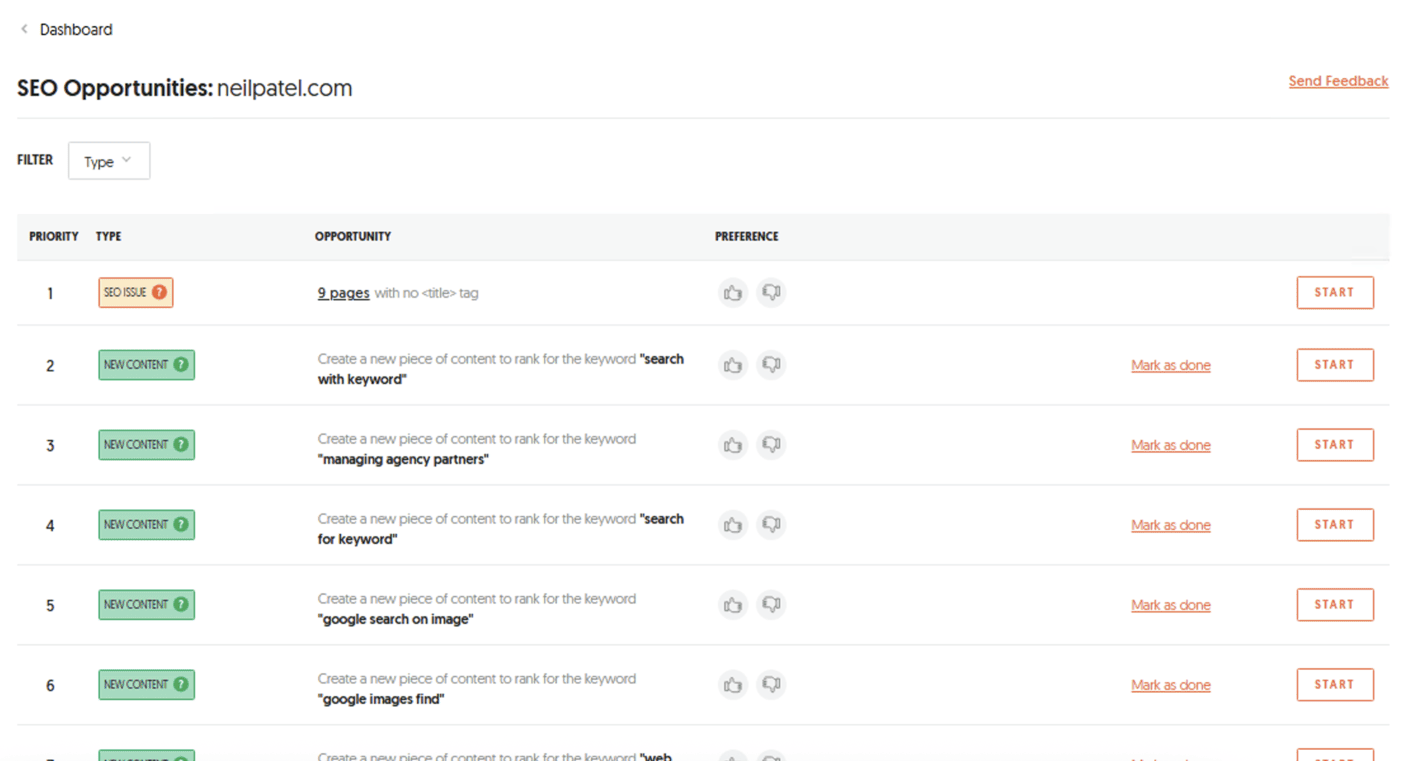Image resolution: width=1405 pixels, height=761 pixels.
Task: Toggle thumbs down preference for "google search on image"
Action: (770, 604)
